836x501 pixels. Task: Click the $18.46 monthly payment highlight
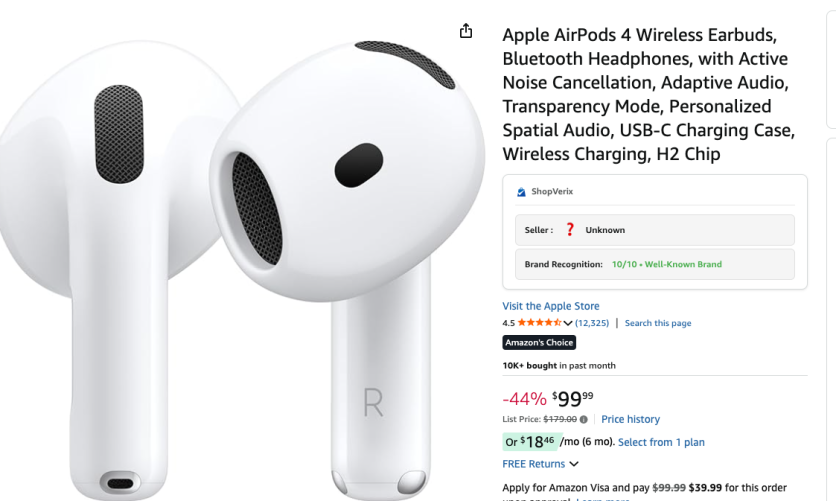point(532,442)
